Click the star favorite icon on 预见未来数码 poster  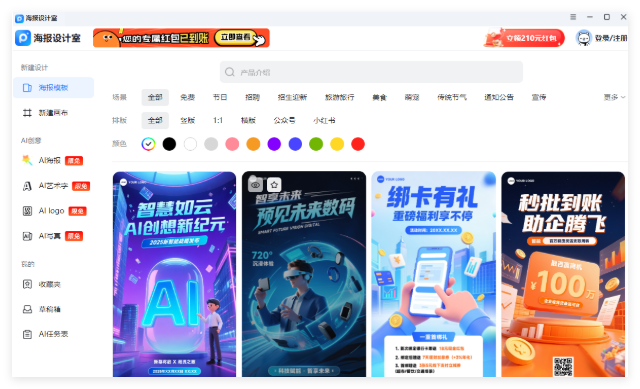pos(274,184)
